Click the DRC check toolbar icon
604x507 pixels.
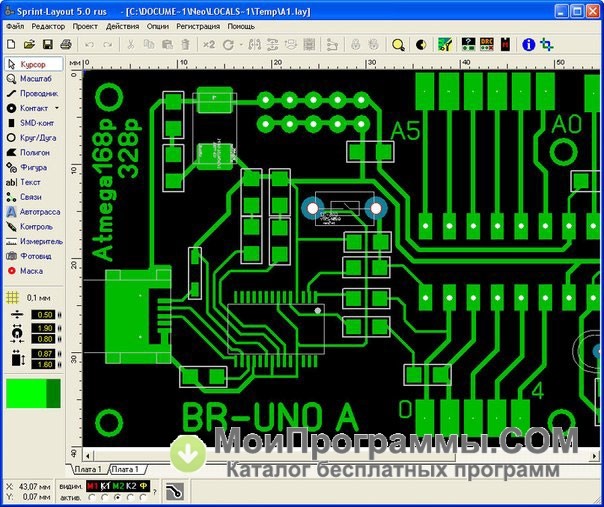point(487,44)
